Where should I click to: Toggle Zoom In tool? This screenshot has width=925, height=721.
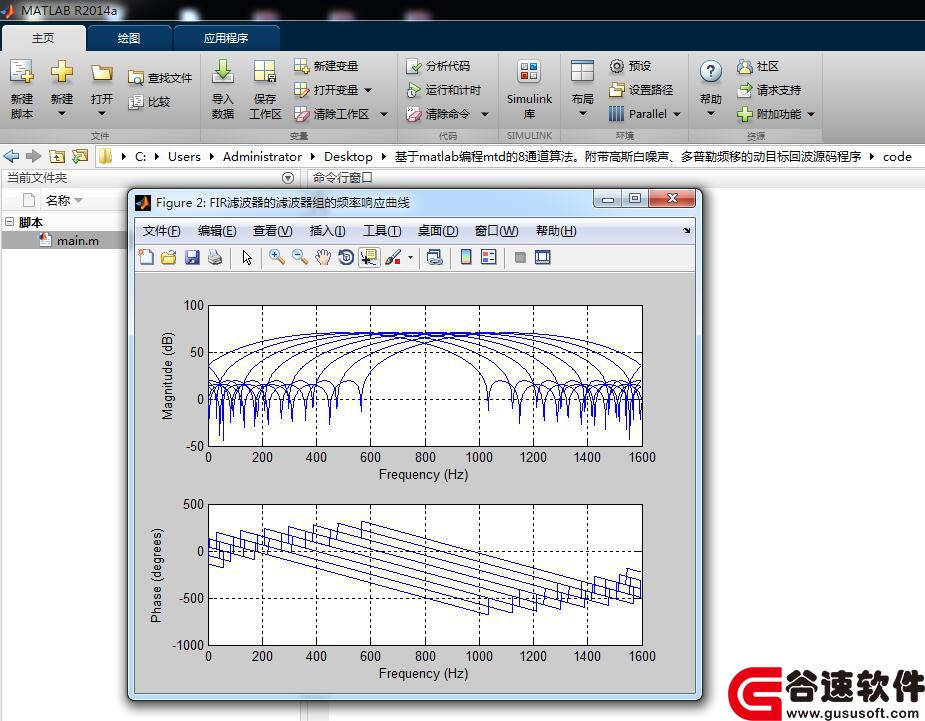277,257
